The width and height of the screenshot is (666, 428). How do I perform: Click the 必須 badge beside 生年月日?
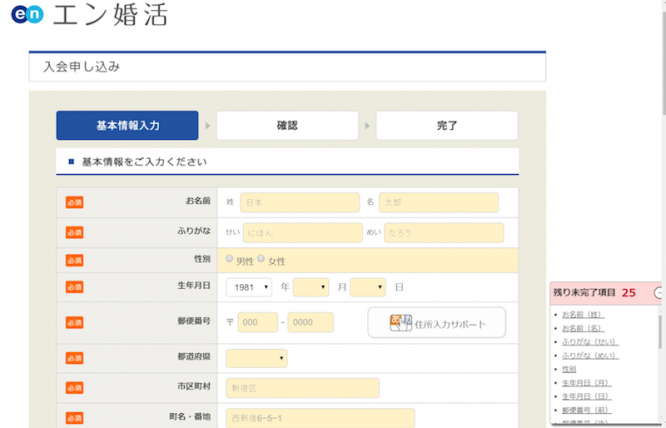point(74,287)
